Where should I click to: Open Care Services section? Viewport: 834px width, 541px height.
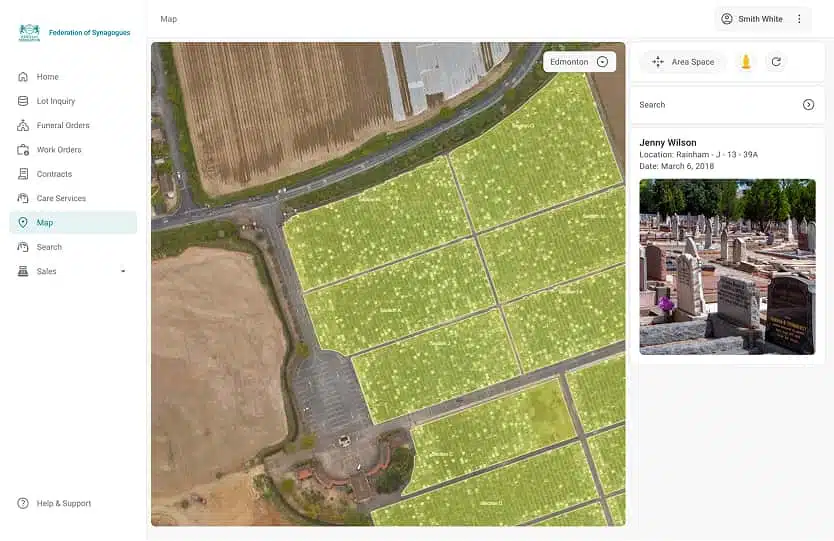[73, 198]
